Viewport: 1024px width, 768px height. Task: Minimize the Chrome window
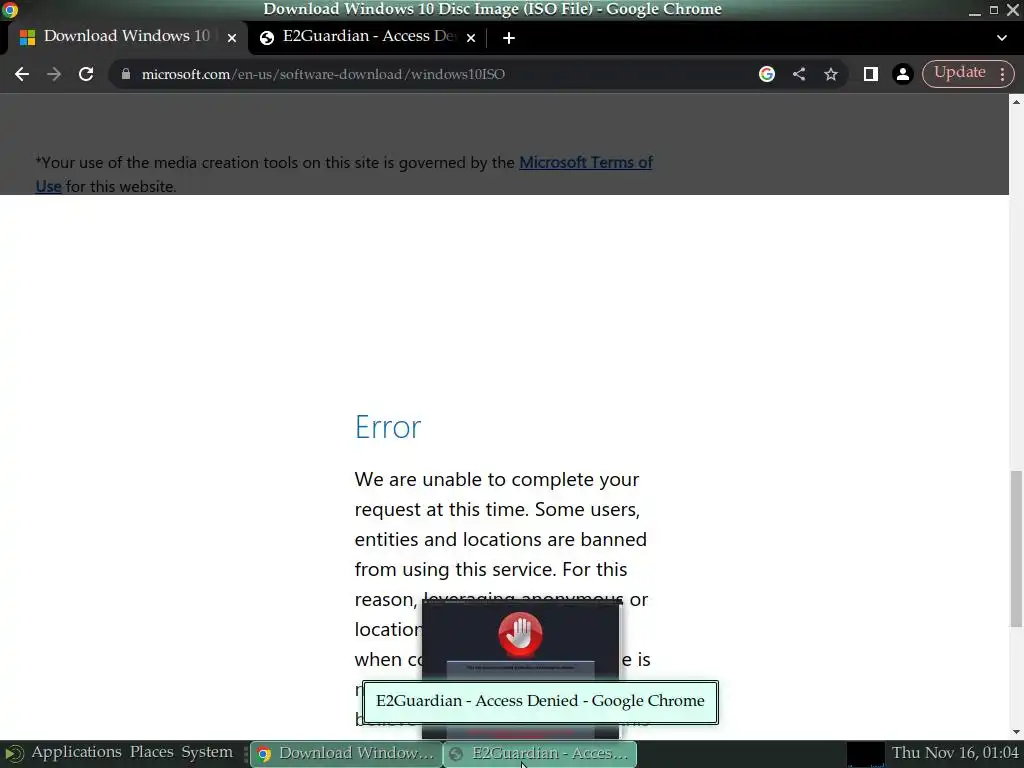(975, 10)
